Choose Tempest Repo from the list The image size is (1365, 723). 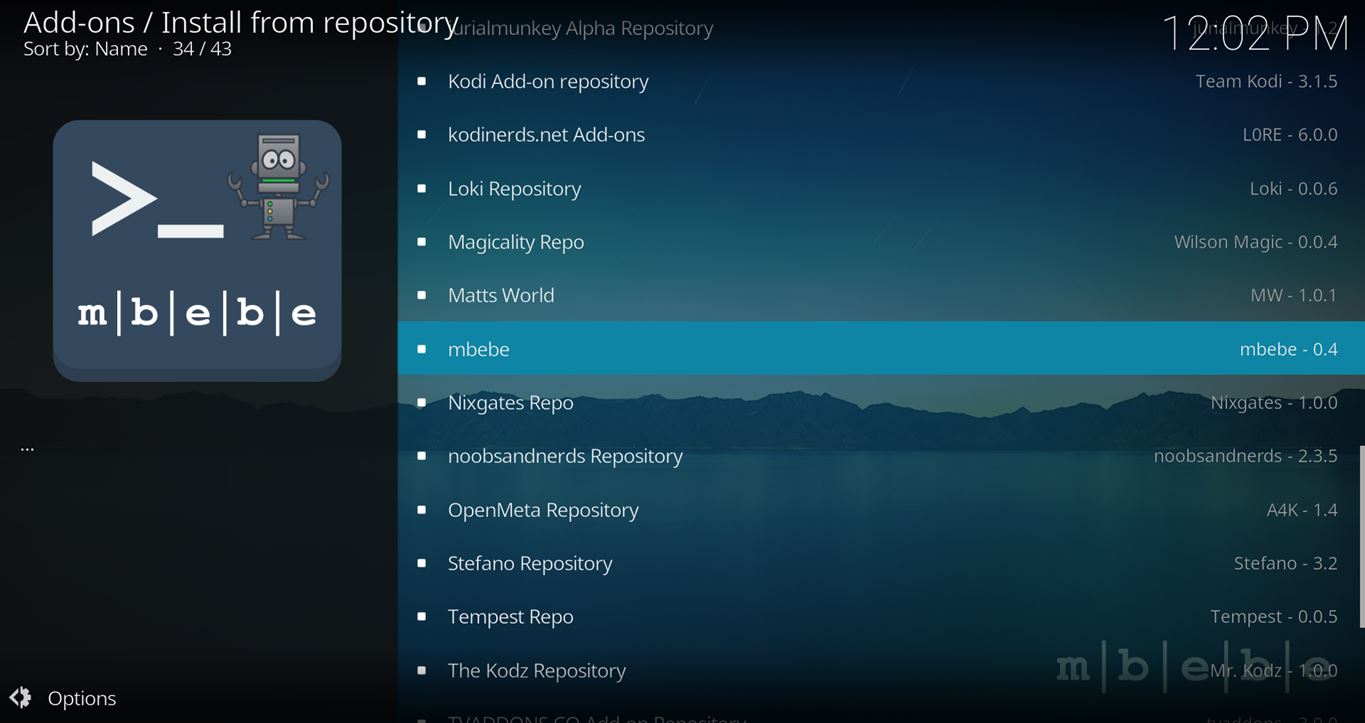coord(510,617)
